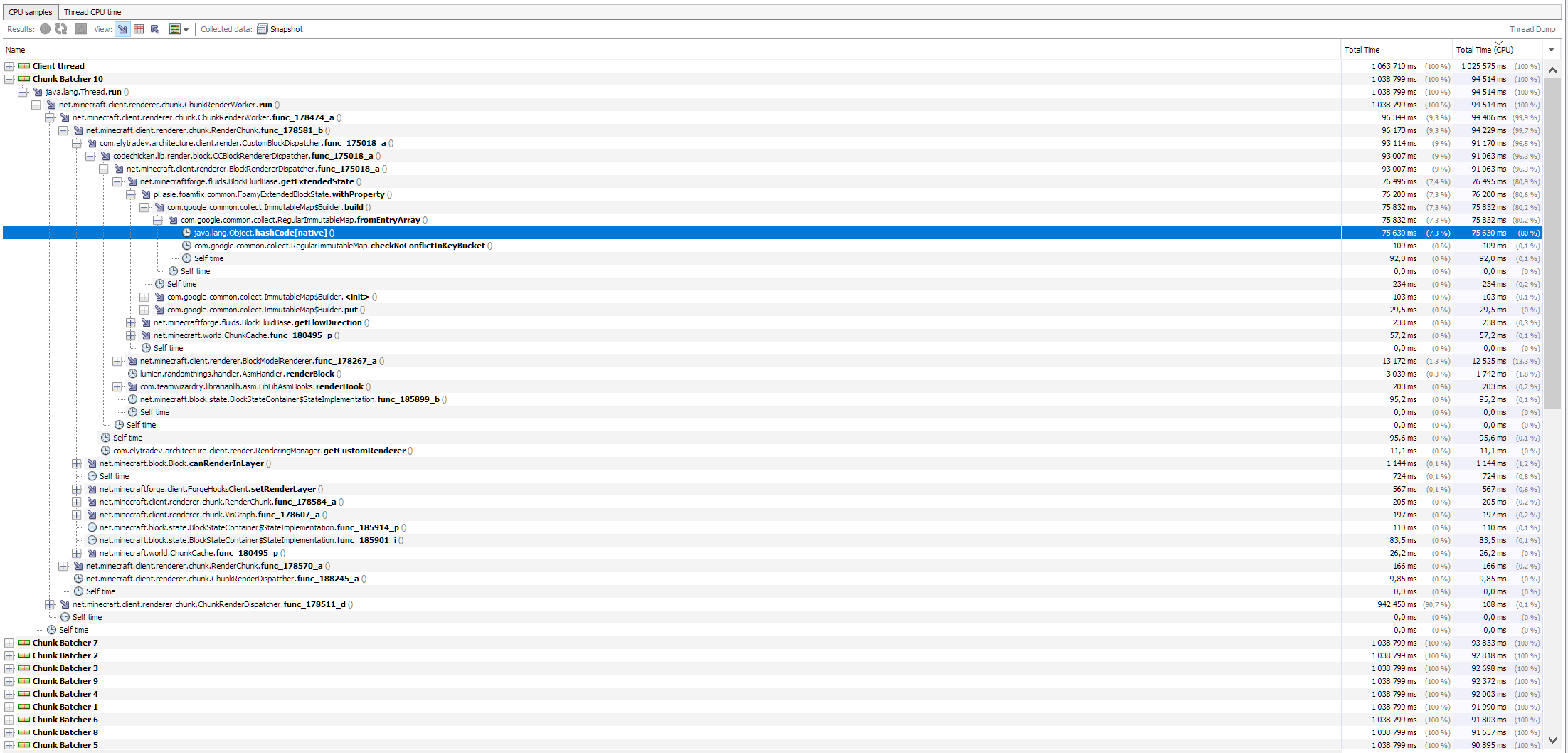Toggle the reverse calls view
The width and height of the screenshot is (1568, 753).
point(155,29)
